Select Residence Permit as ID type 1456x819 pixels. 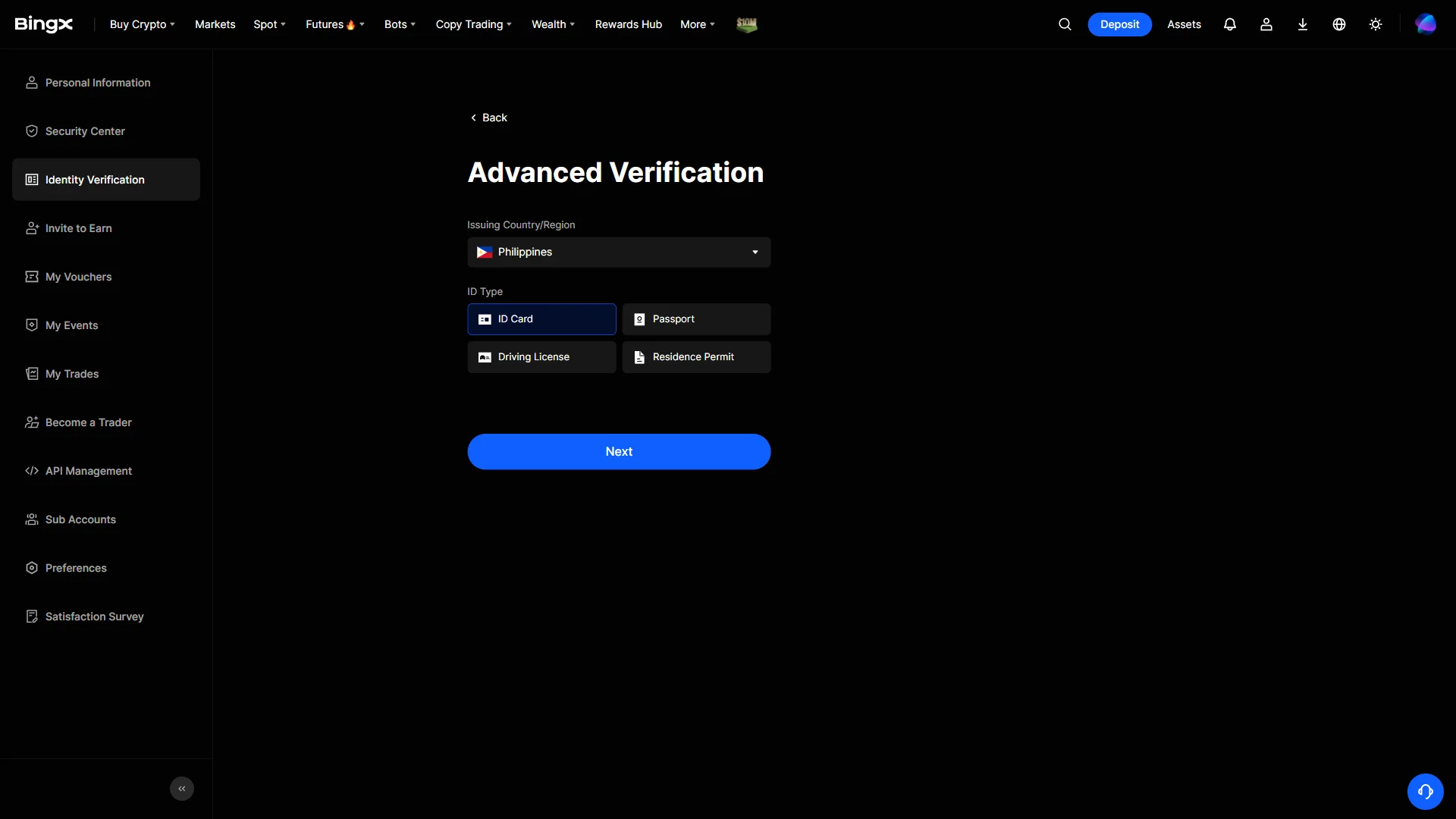(696, 357)
